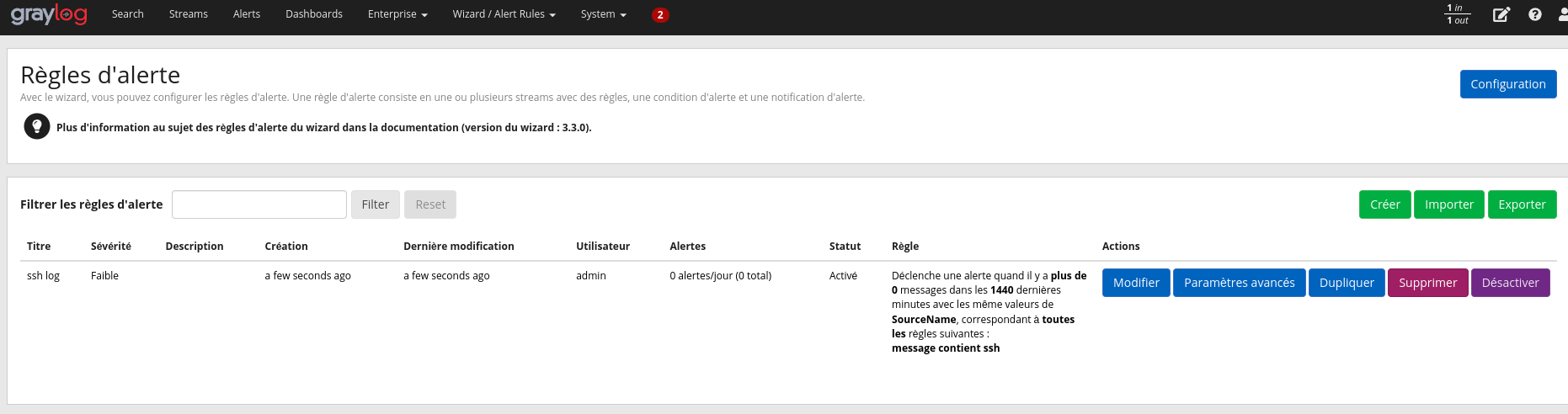Click the Exporter button

click(1522, 204)
